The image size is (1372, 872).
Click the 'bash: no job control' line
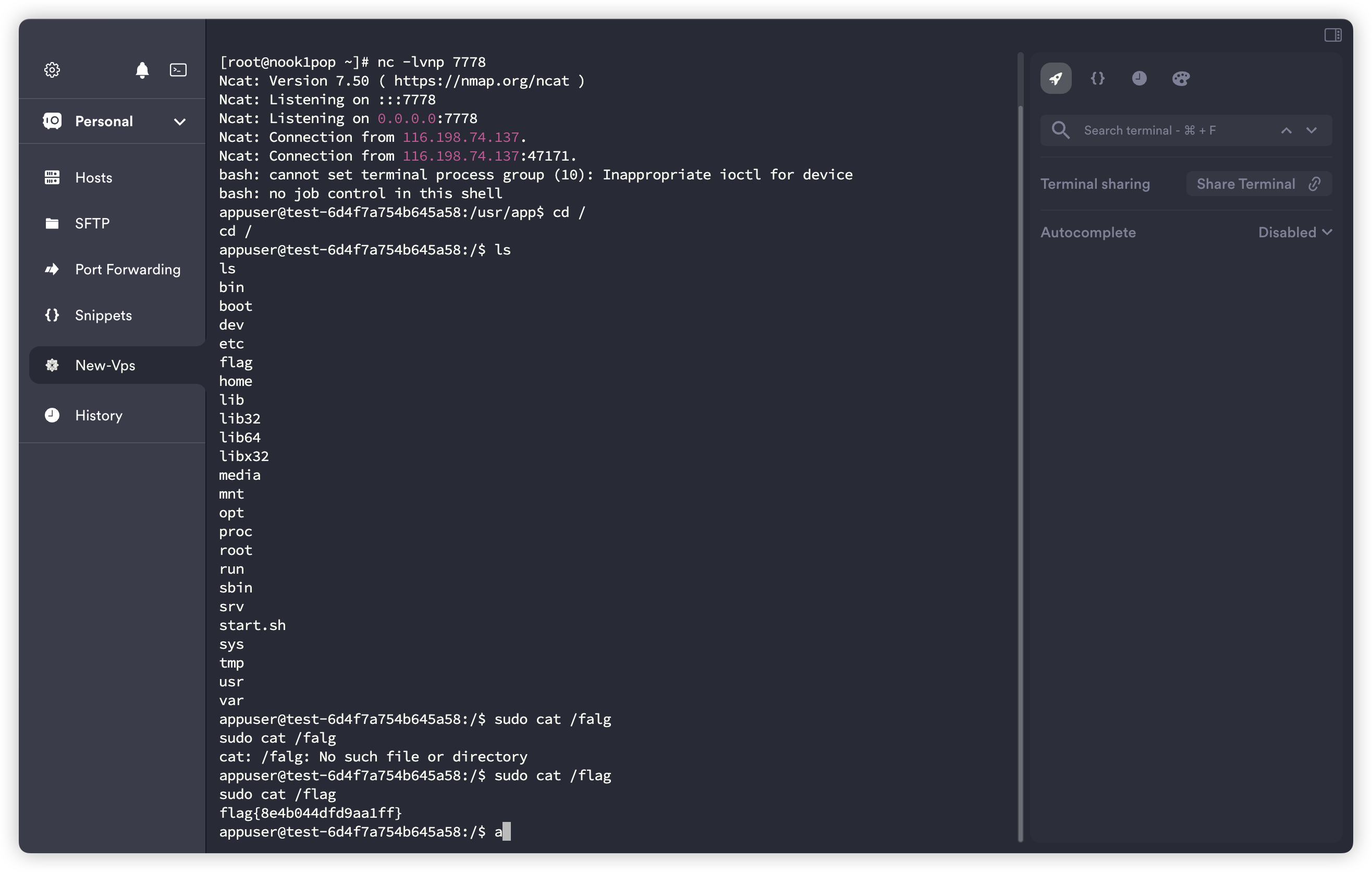(x=361, y=193)
